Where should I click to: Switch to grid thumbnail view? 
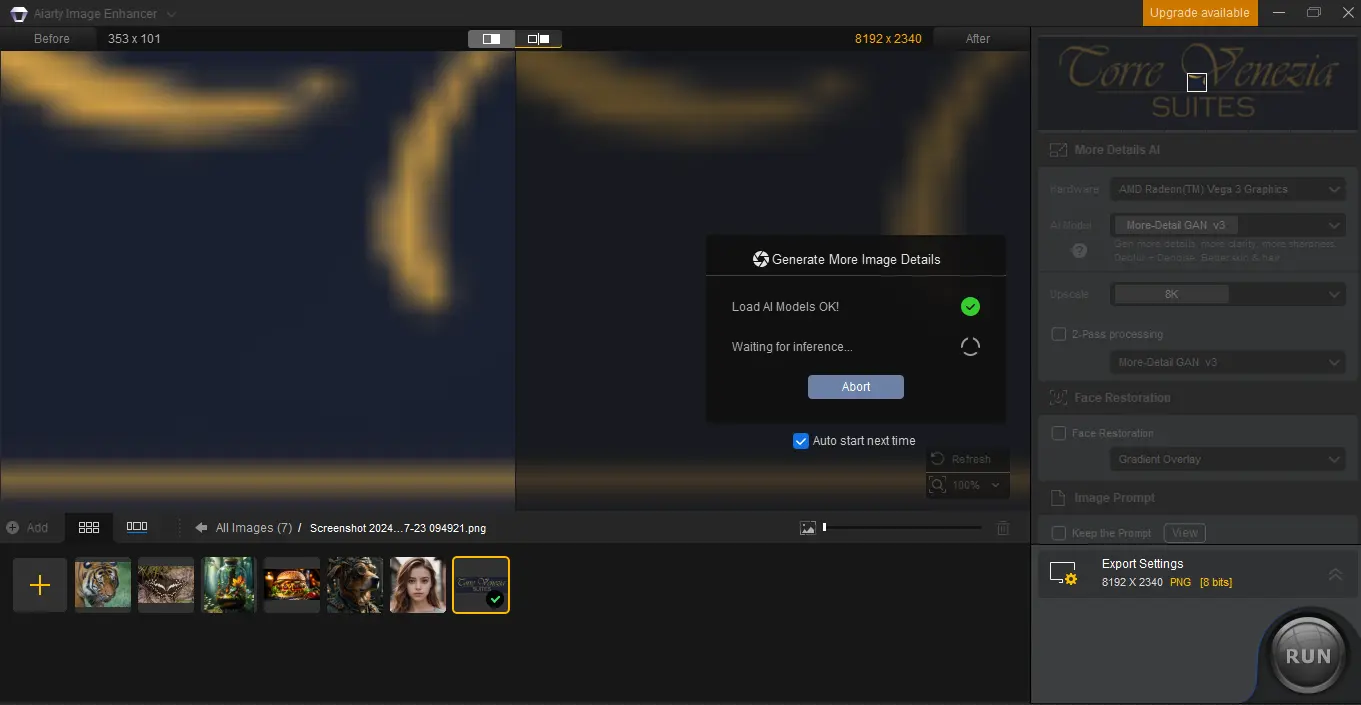click(x=89, y=527)
